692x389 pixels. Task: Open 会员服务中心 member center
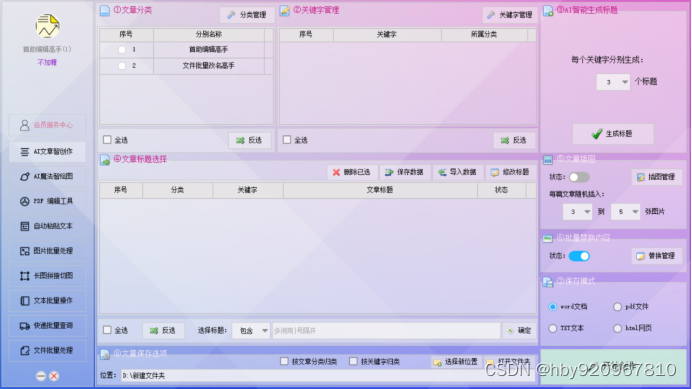pyautogui.click(x=47, y=125)
